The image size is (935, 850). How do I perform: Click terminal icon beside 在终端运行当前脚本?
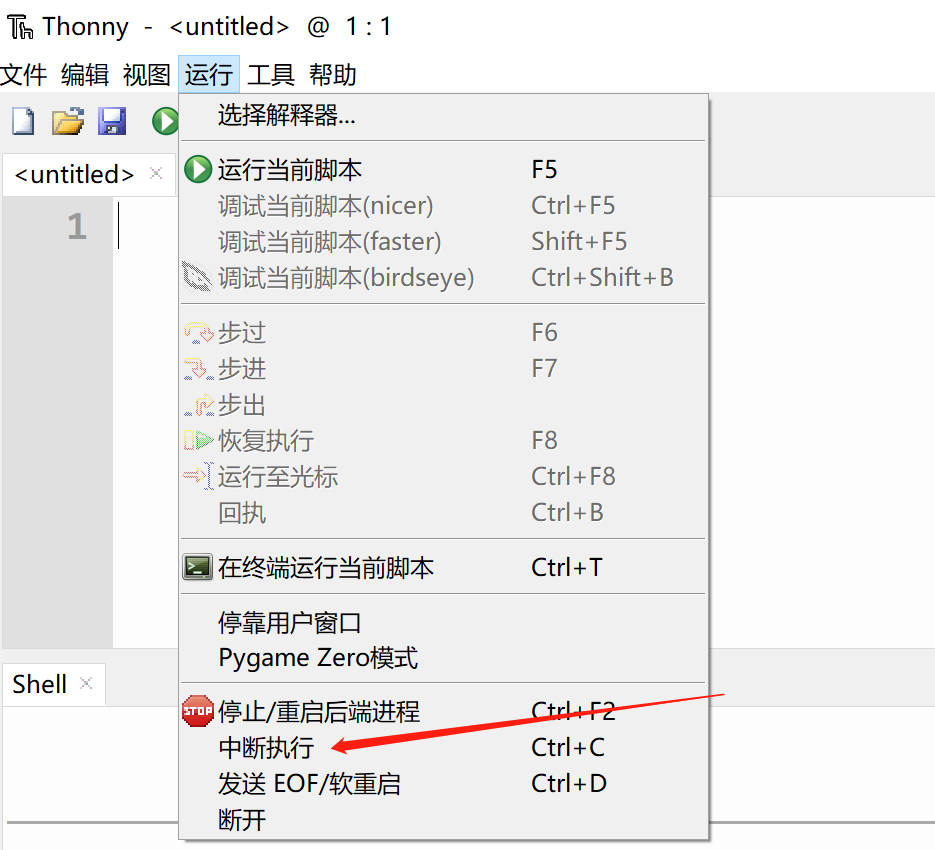[197, 567]
